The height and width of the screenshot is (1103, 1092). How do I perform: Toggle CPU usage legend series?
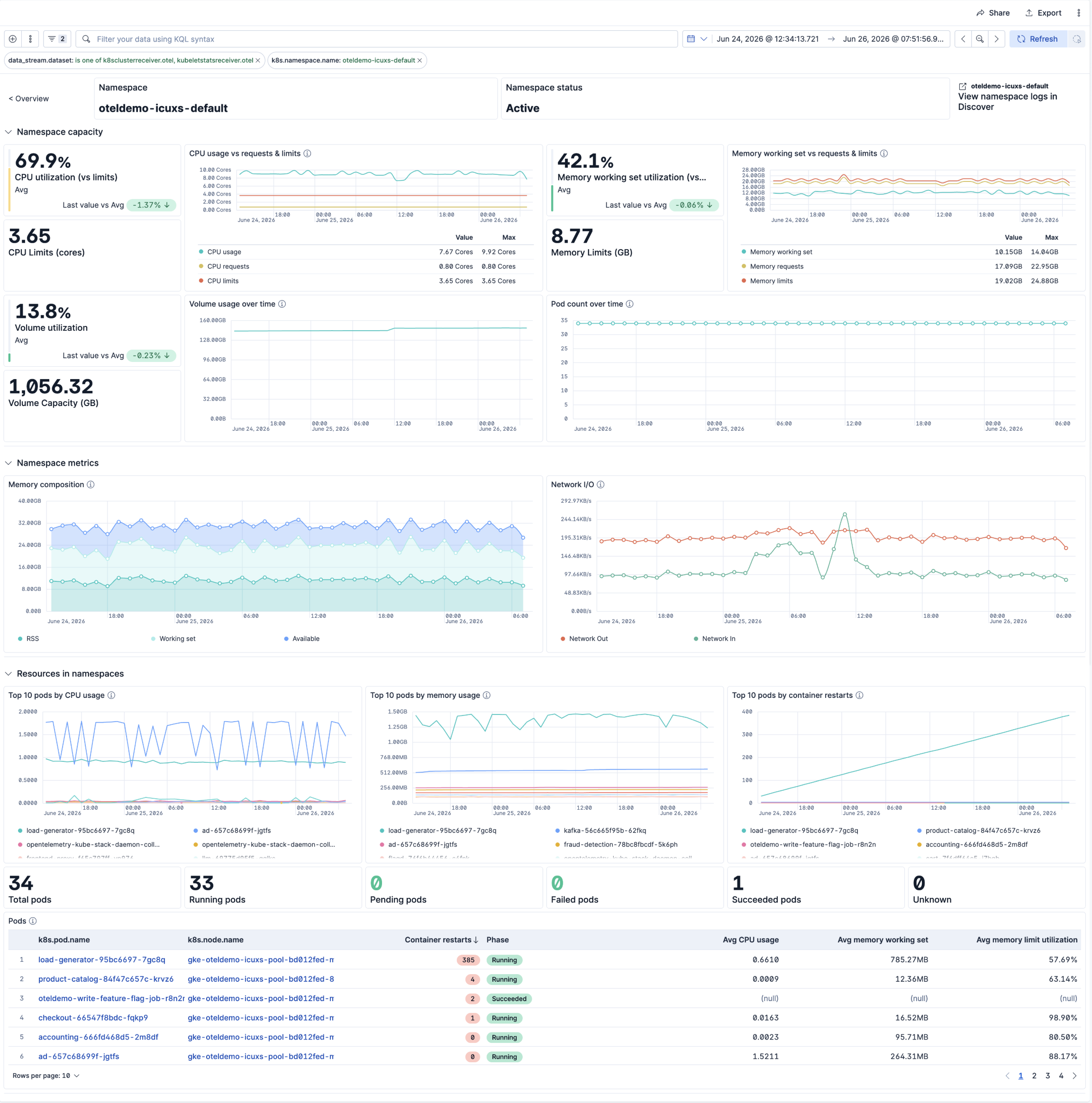(x=224, y=252)
